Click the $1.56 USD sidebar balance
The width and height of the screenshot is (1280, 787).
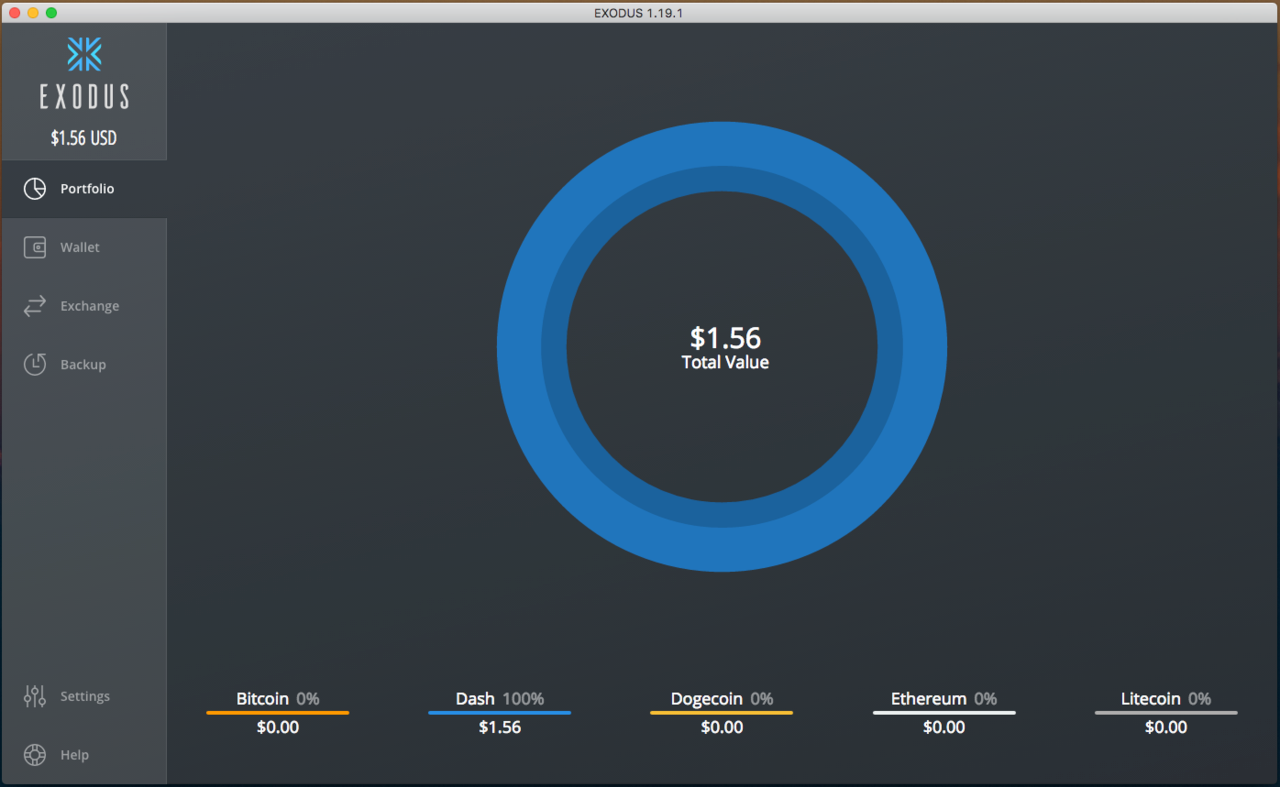pyautogui.click(x=84, y=138)
